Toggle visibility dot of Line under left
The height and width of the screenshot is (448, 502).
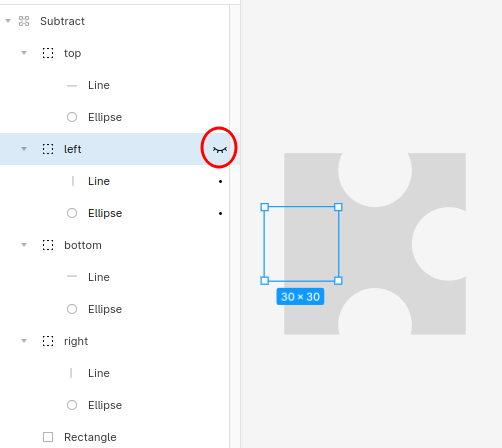tap(220, 182)
